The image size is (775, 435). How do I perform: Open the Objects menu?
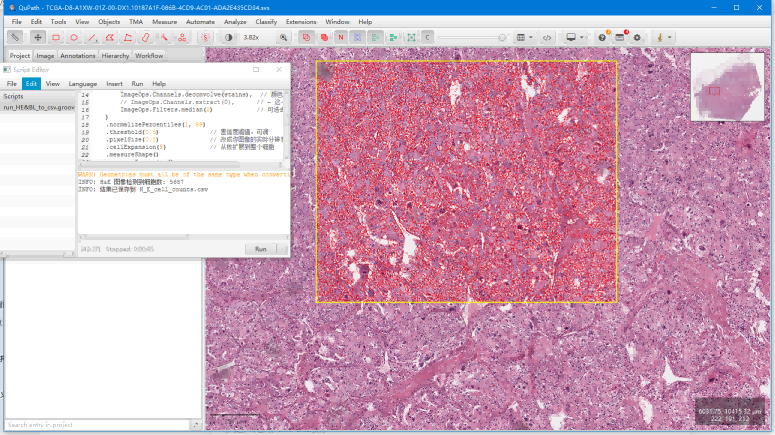[109, 22]
